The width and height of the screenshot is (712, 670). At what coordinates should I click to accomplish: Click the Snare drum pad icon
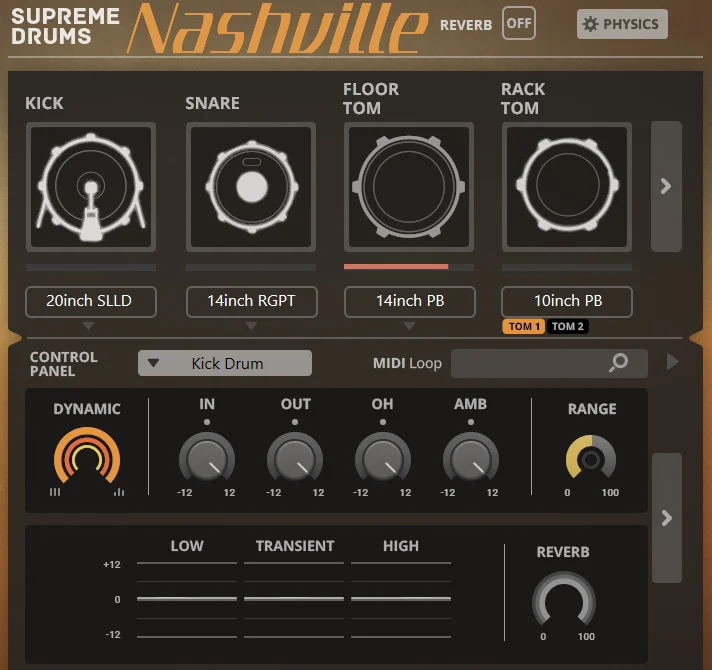[251, 187]
